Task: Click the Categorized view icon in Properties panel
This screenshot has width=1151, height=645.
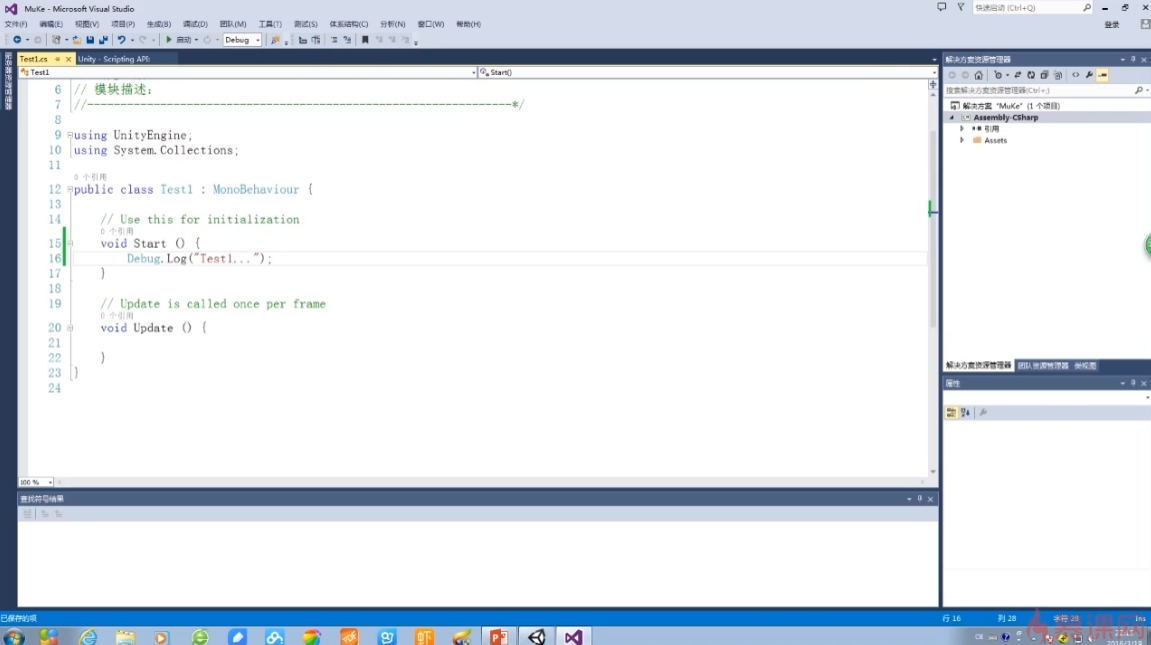Action: [x=951, y=412]
